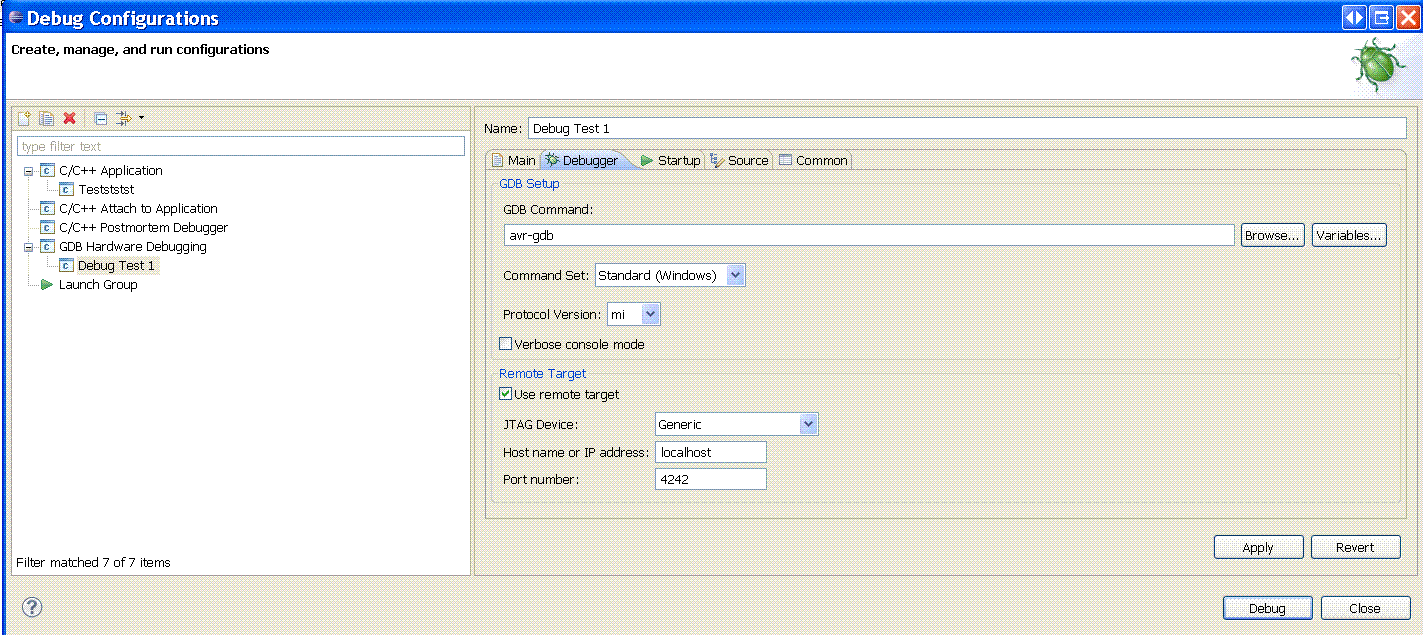
Task: Click the Variables button
Action: click(1349, 235)
